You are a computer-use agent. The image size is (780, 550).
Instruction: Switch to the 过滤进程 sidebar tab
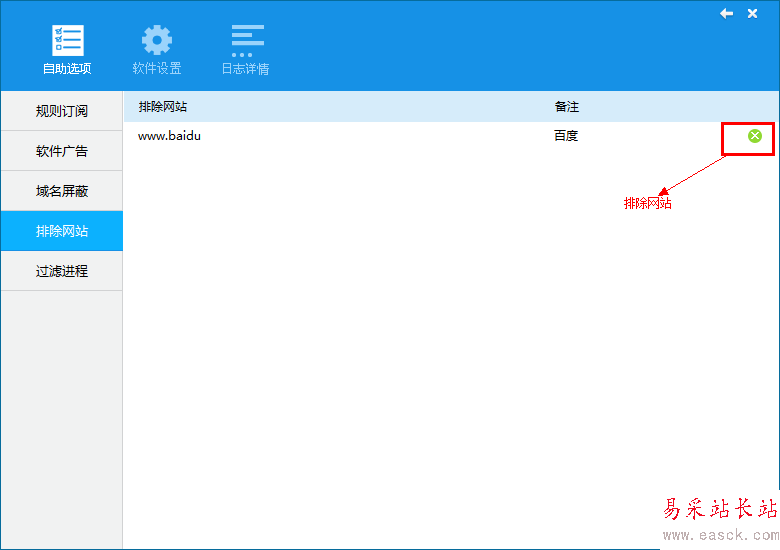point(62,271)
